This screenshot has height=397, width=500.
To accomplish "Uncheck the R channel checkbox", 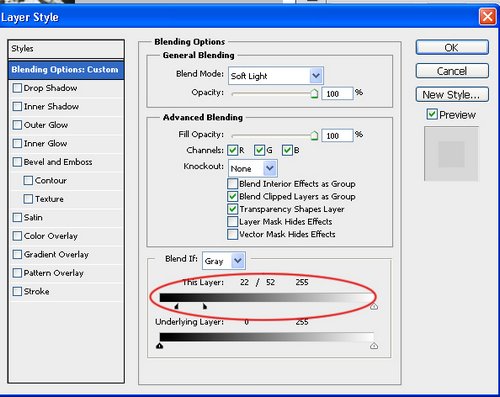I will tap(233, 150).
